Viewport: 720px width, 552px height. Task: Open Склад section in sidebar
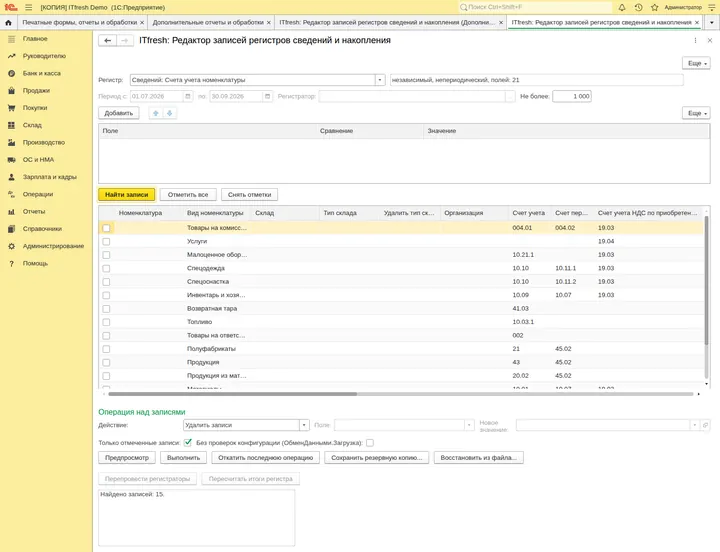click(32, 125)
